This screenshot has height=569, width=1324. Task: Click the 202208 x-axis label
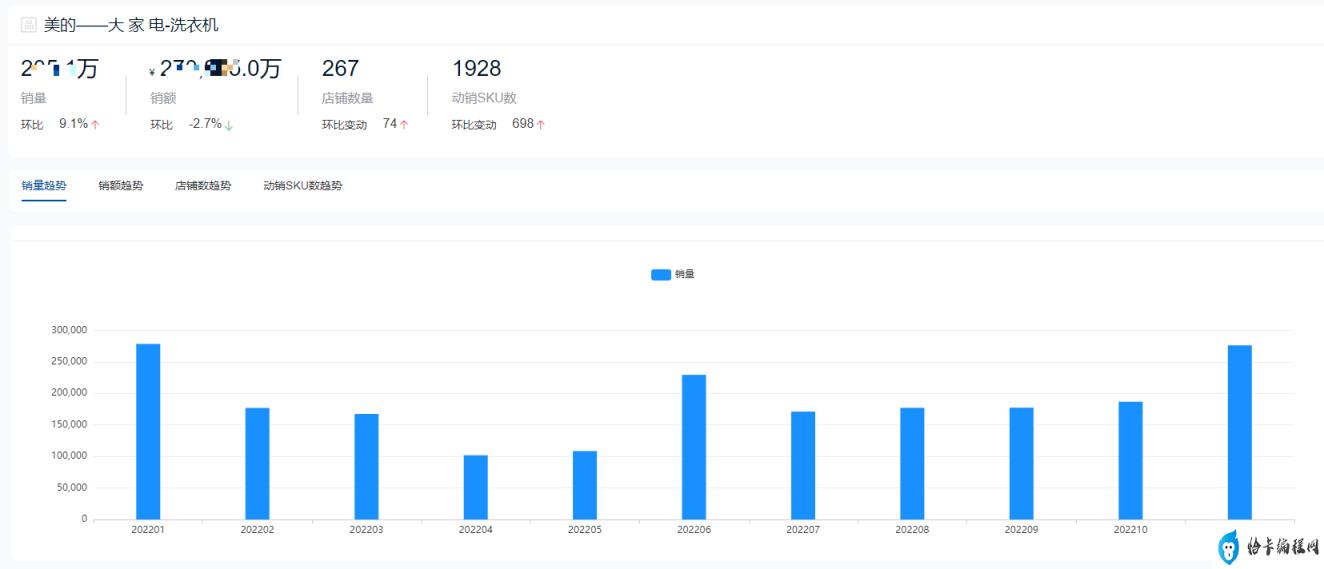[x=912, y=530]
